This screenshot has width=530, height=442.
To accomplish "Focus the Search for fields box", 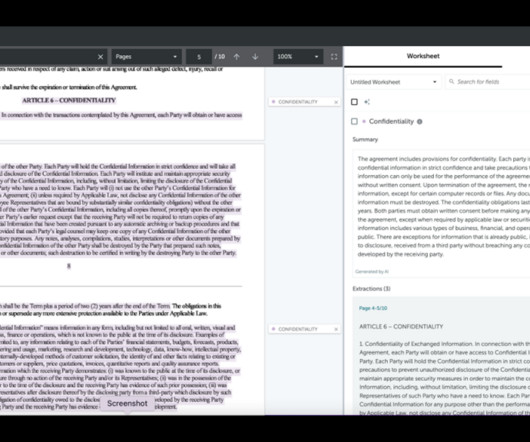I will coord(488,82).
